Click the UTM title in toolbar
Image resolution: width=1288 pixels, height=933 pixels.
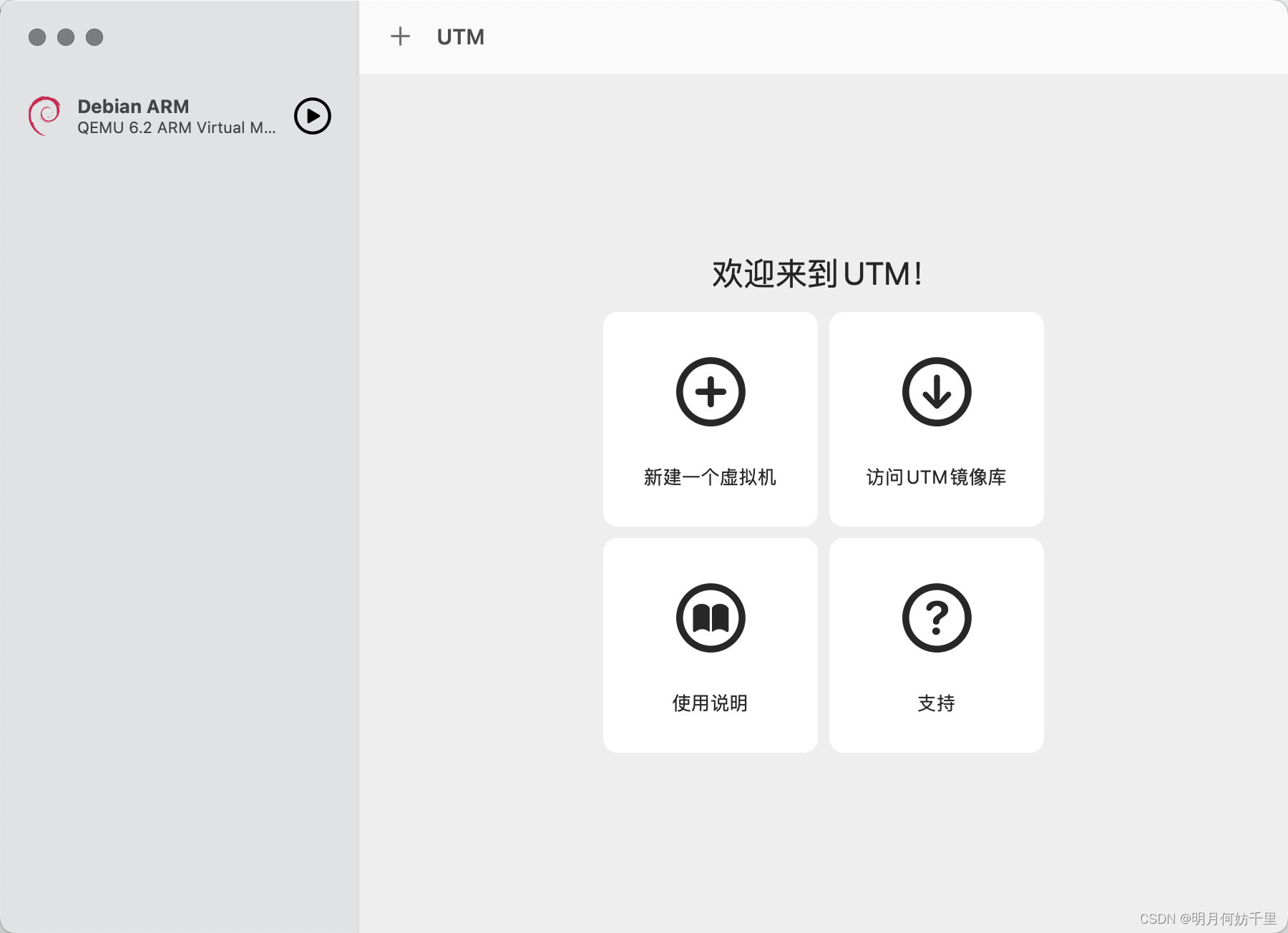click(461, 37)
